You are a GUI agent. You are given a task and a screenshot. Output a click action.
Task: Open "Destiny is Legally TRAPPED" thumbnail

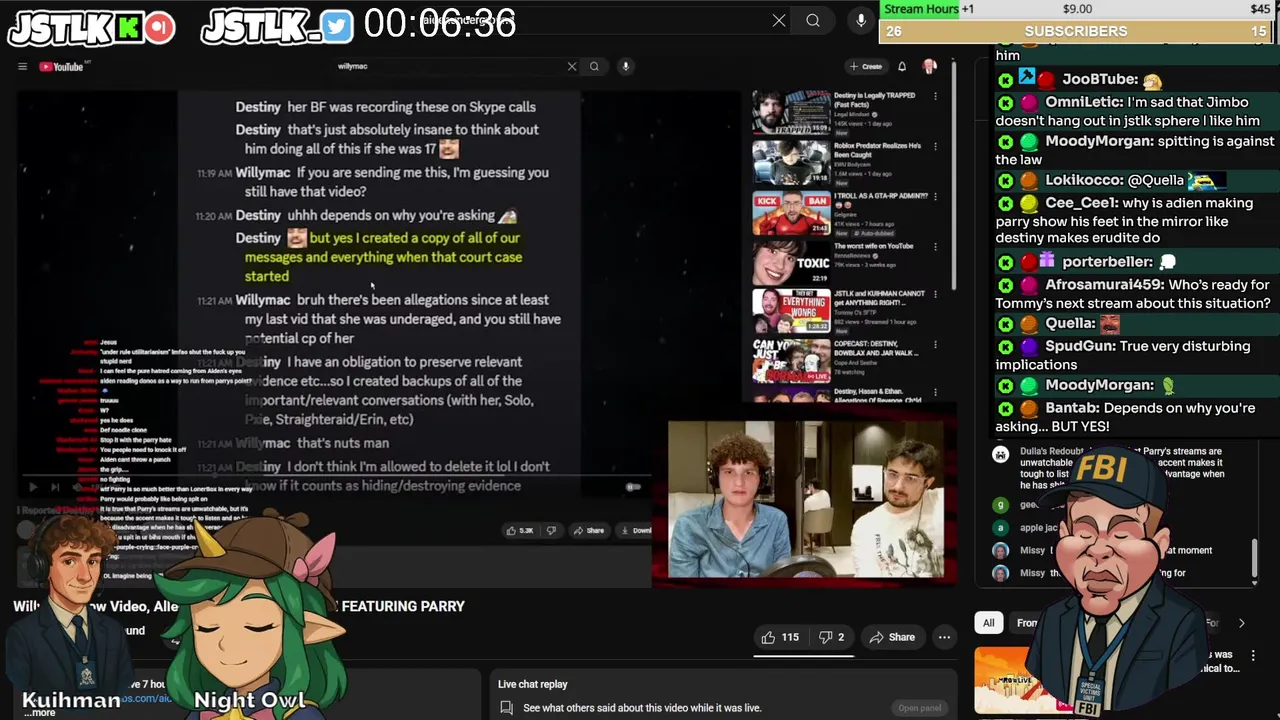(791, 113)
